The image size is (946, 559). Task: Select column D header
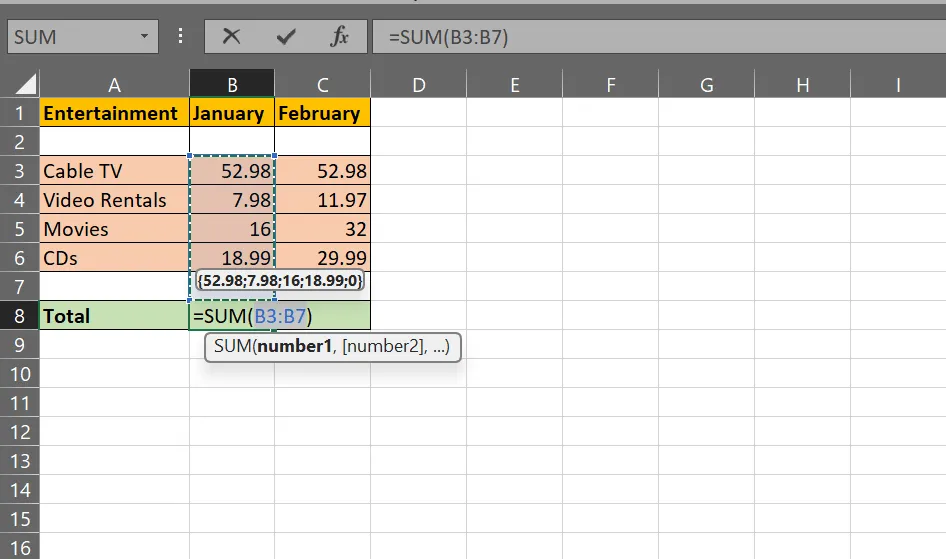[419, 84]
